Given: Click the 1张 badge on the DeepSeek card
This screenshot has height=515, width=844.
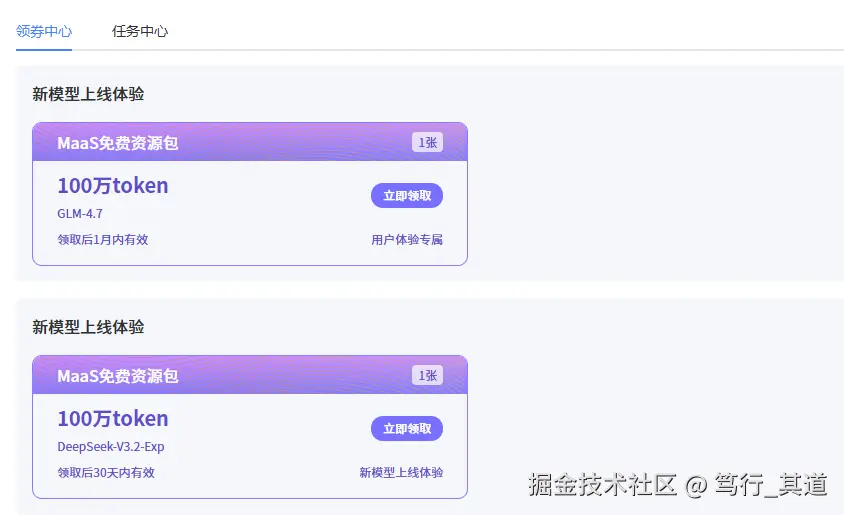Looking at the screenshot, I should [427, 376].
